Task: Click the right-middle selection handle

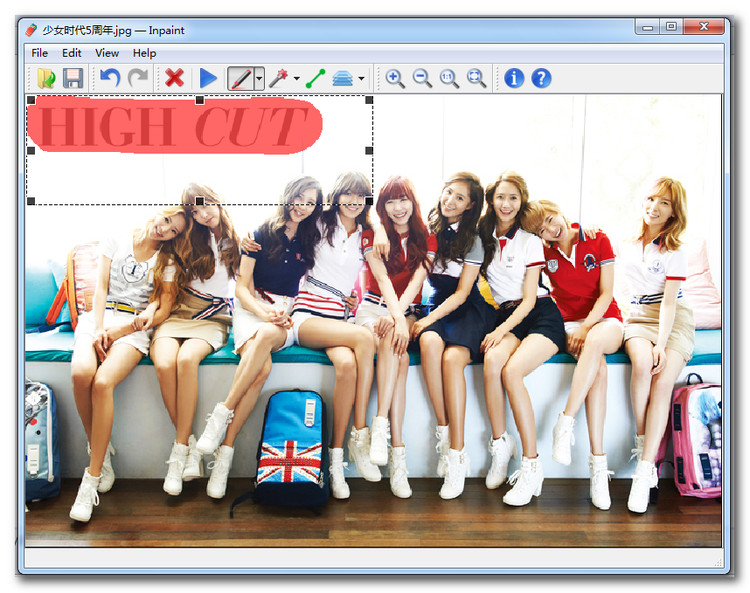Action: click(x=369, y=151)
